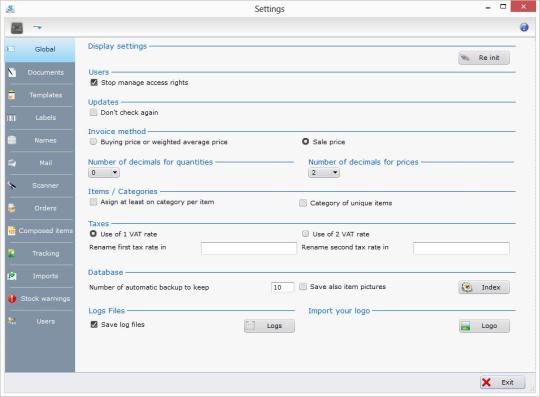Viewport: 540px width, 397px height.
Task: Click the Exit button
Action: point(502,382)
